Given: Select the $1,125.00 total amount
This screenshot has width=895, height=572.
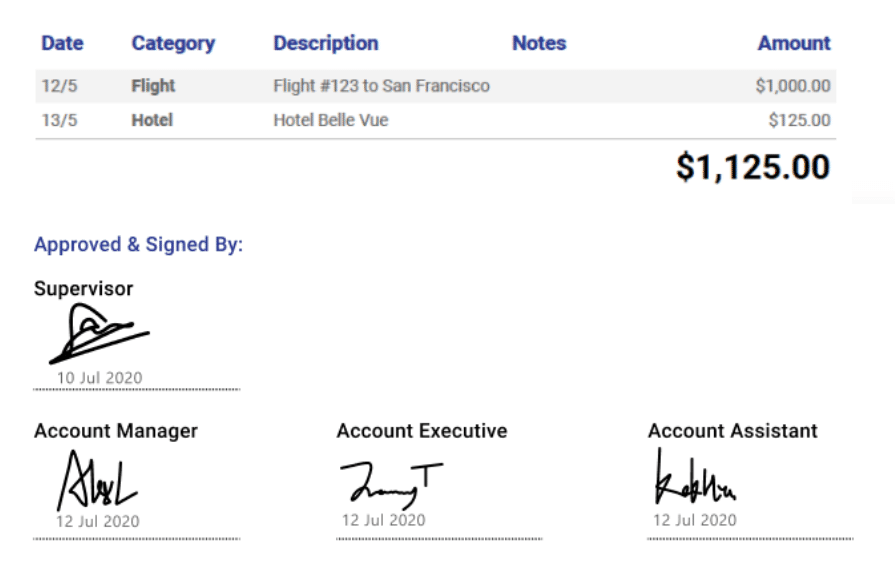Looking at the screenshot, I should [753, 167].
